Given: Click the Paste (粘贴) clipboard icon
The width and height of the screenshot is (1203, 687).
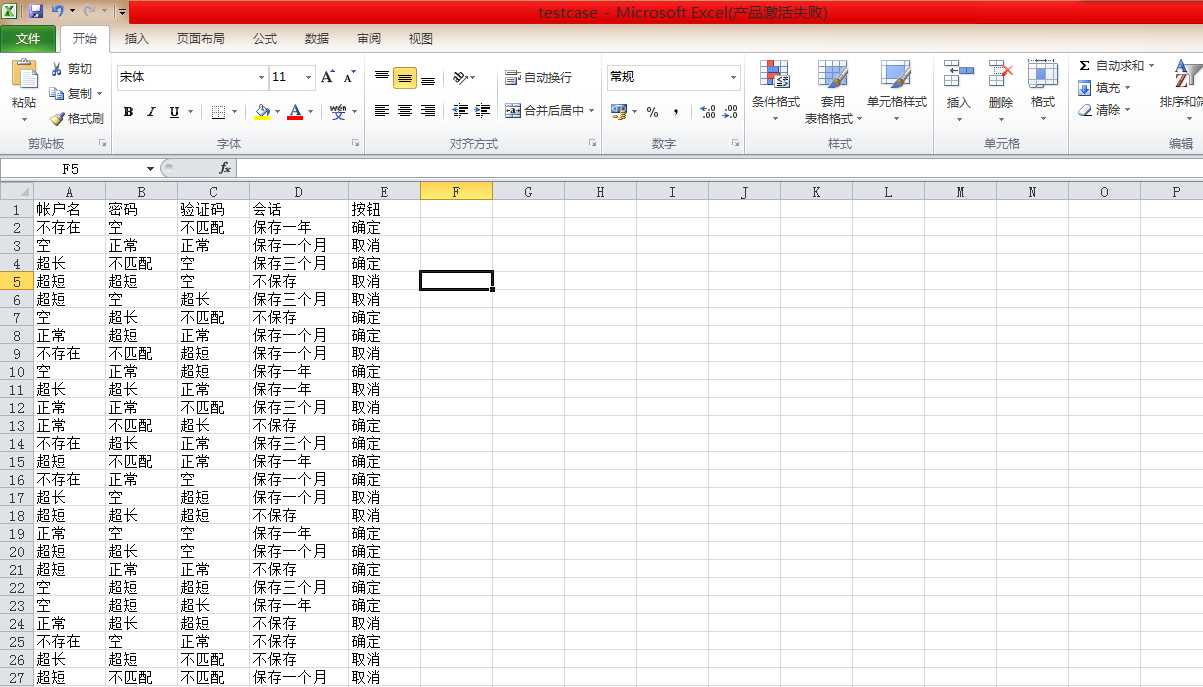Looking at the screenshot, I should (24, 75).
